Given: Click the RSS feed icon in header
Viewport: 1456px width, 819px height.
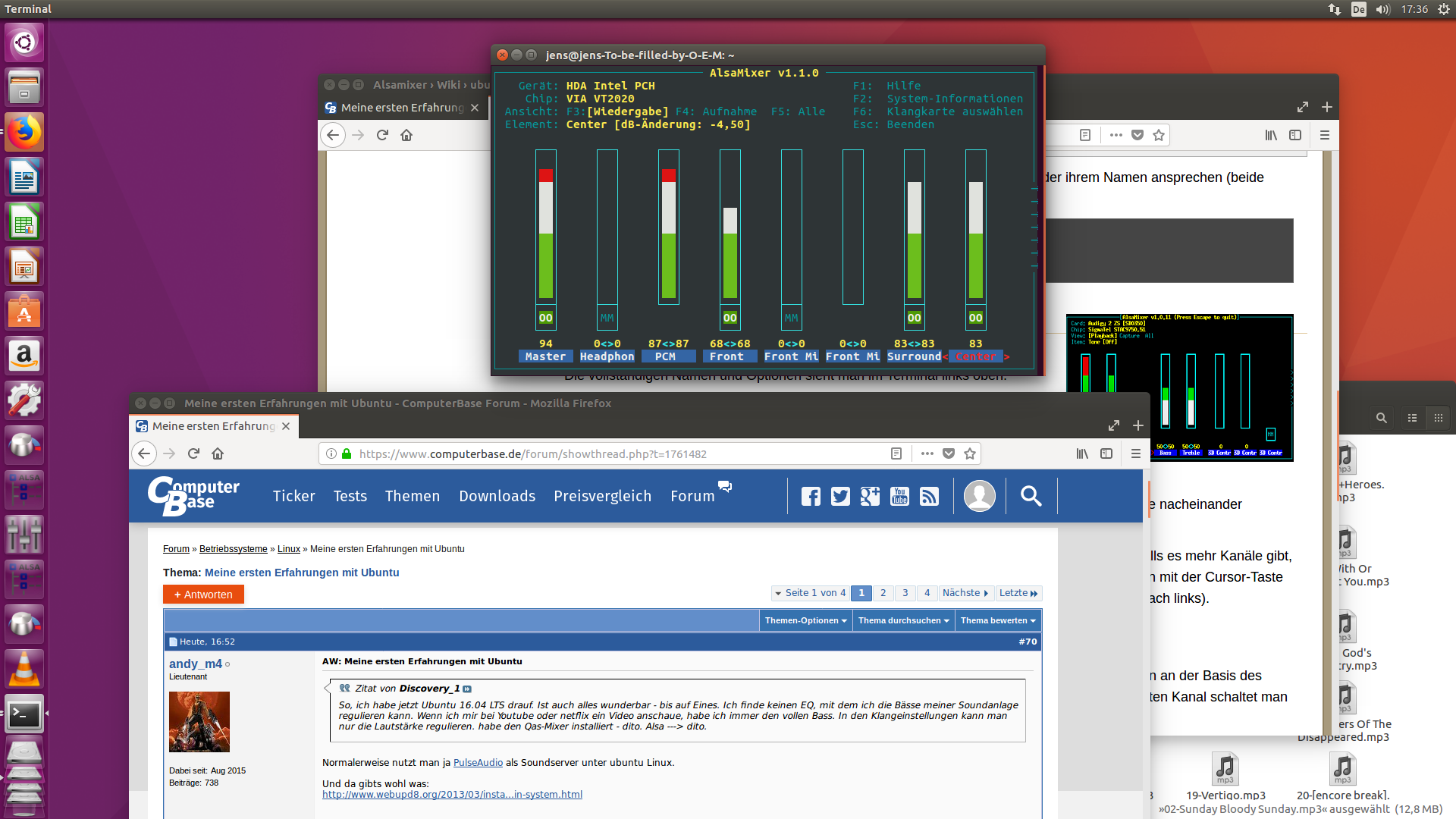Looking at the screenshot, I should coord(929,497).
